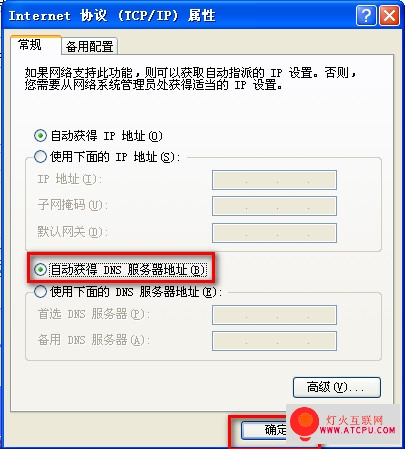Close the TCP/IP properties dialog
Image resolution: width=405 pixels, height=449 pixels.
389,15
